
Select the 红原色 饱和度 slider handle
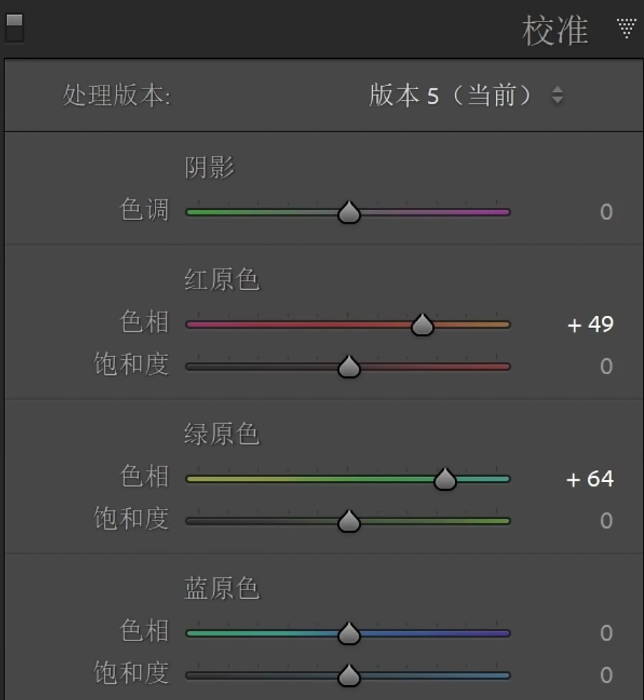(349, 367)
